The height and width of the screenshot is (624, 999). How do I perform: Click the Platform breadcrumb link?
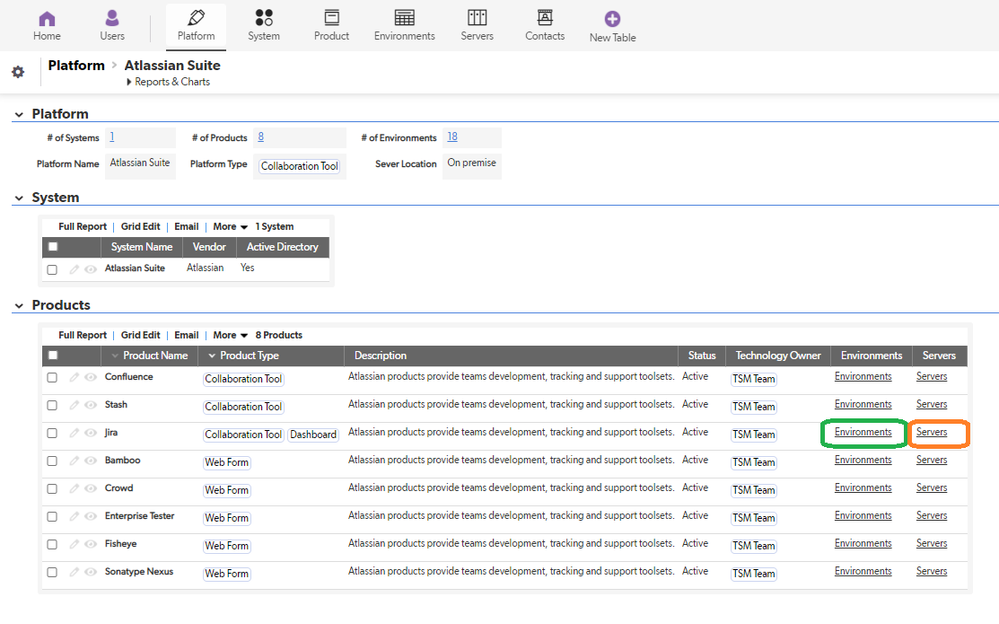(x=76, y=65)
